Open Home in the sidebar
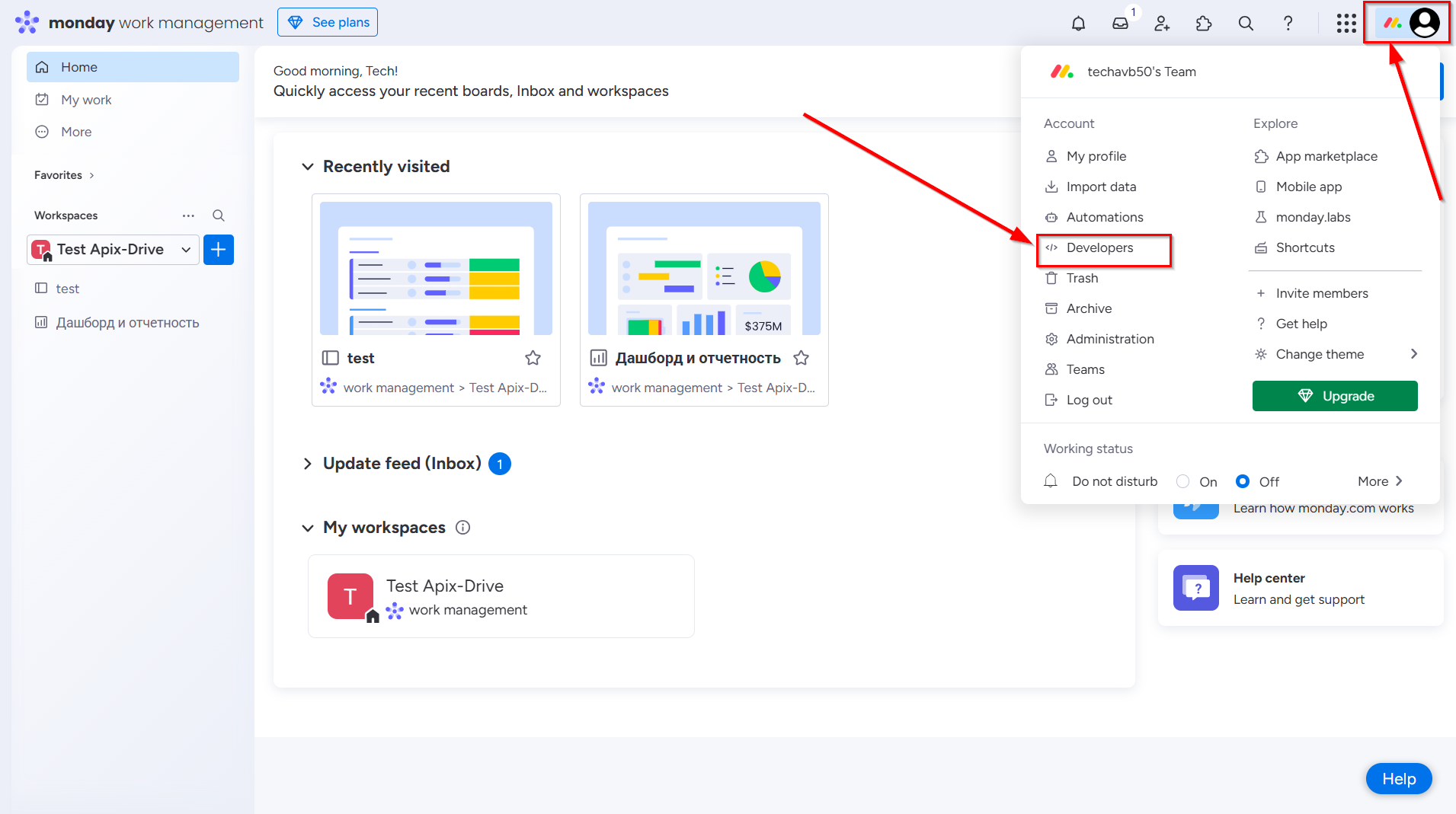The image size is (1456, 814). click(x=133, y=67)
